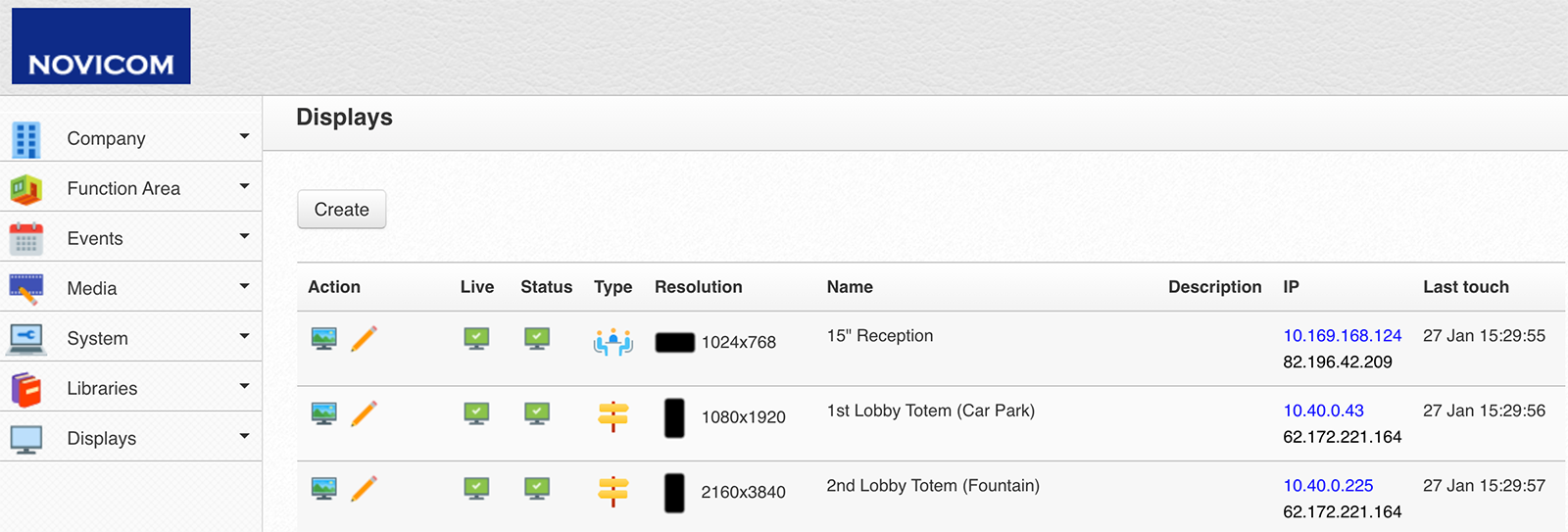Open the Displays sidebar menu item

[x=101, y=439]
